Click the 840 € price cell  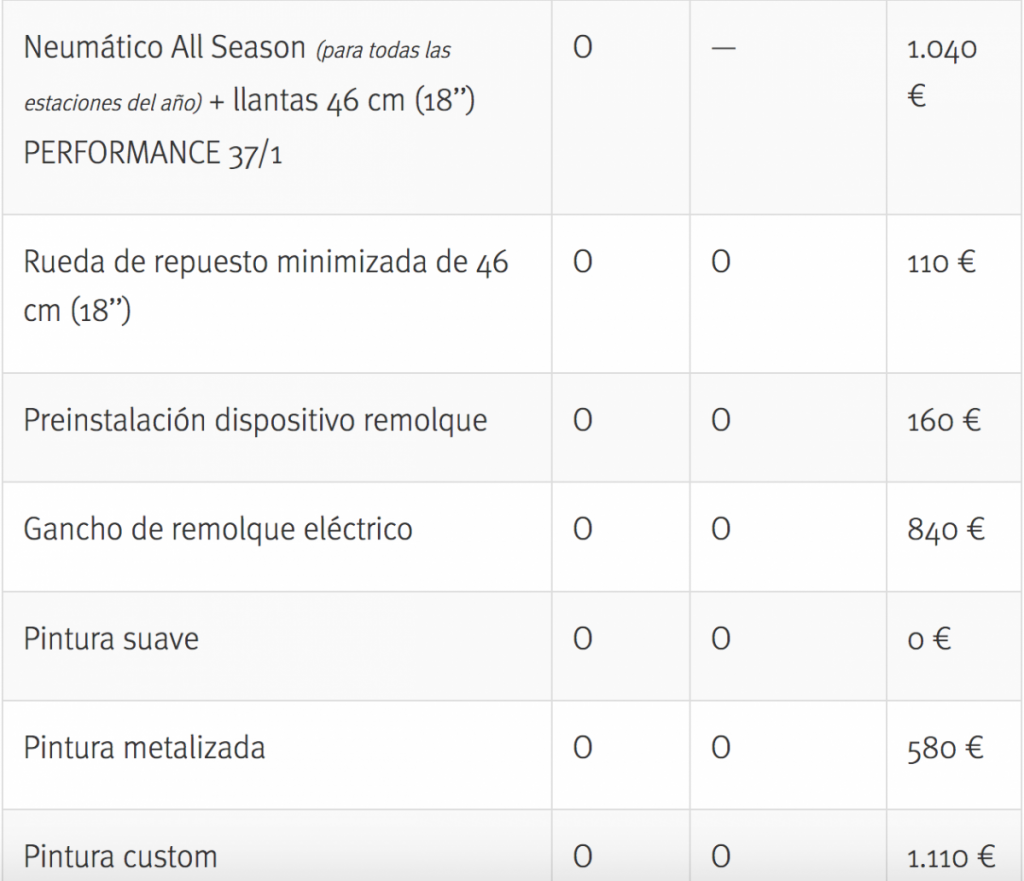[x=945, y=530]
